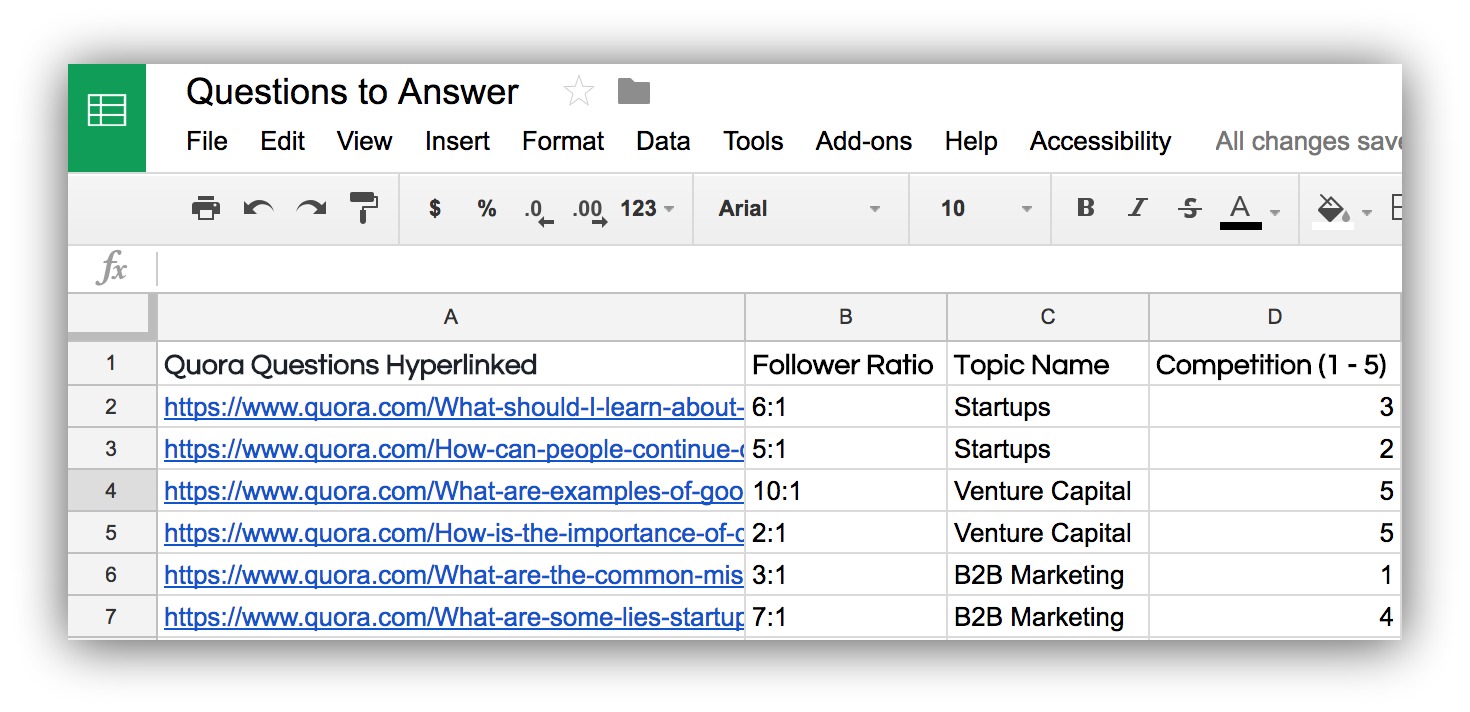
Task: Select the 7:1 follower ratio cell
Action: click(846, 617)
